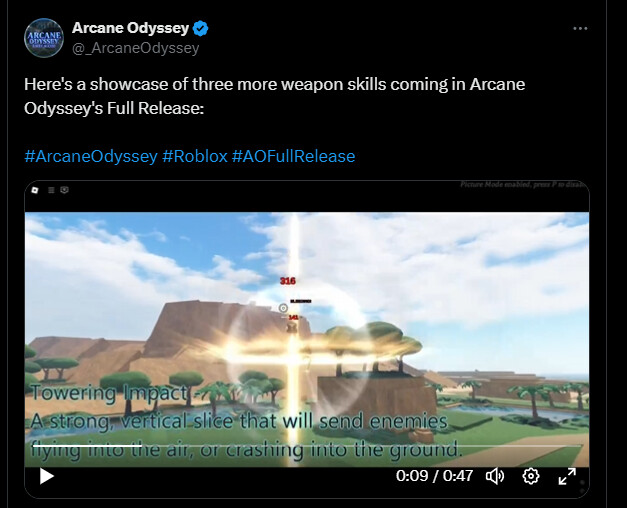Click the verified badge next to Arcane Odyssey

pos(200,28)
